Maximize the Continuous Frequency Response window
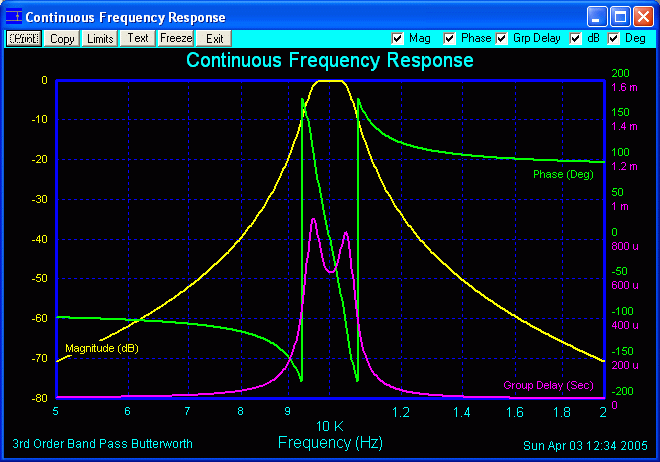 [619, 17]
